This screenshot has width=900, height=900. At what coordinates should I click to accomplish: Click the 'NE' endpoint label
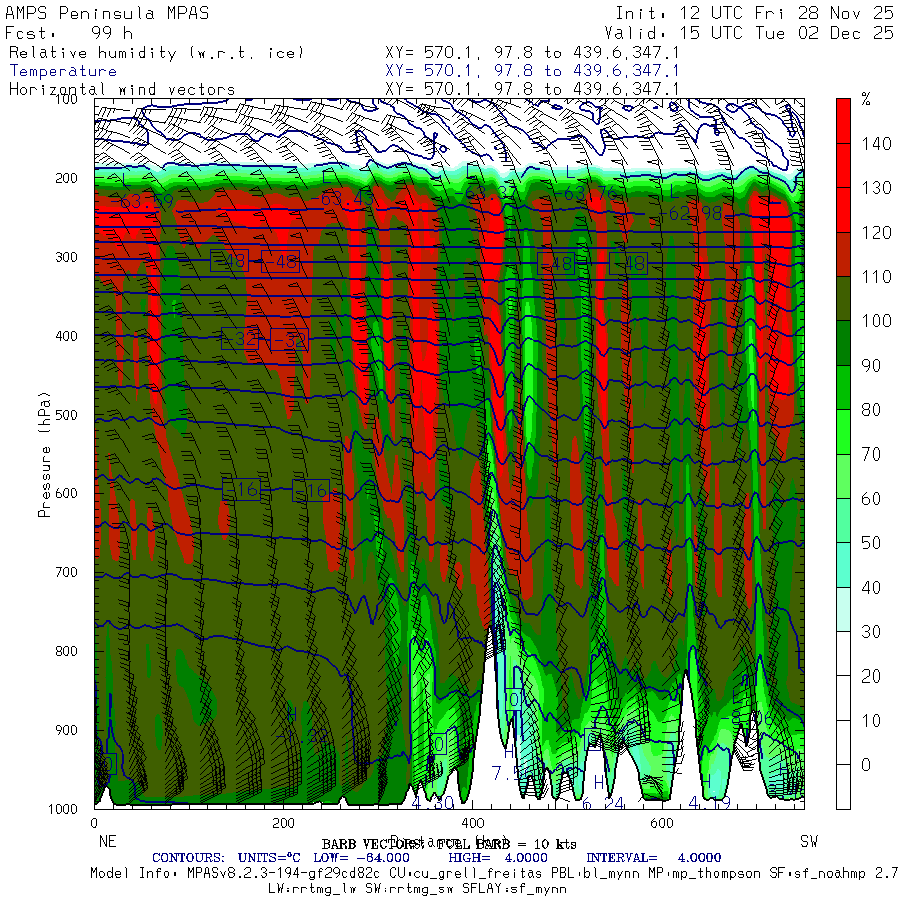[x=107, y=841]
